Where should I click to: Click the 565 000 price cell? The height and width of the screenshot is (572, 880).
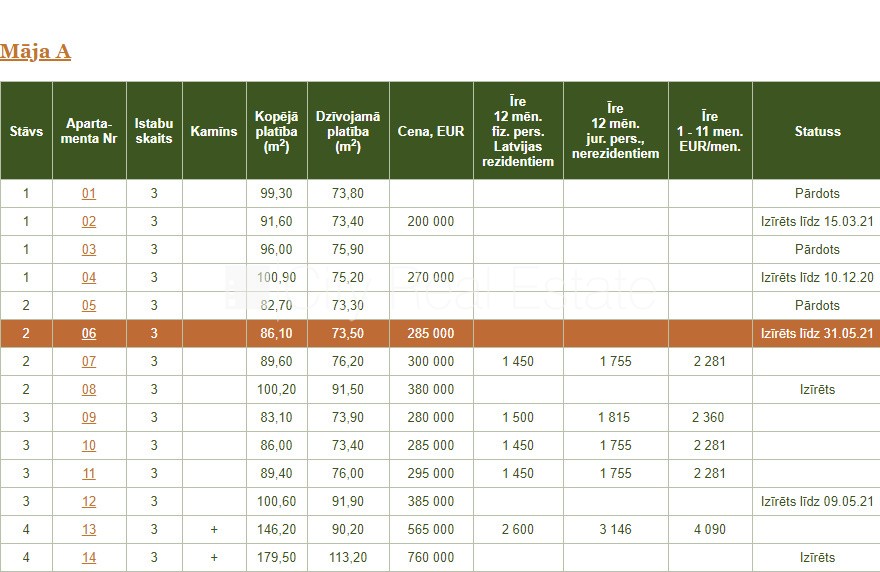pos(431,530)
